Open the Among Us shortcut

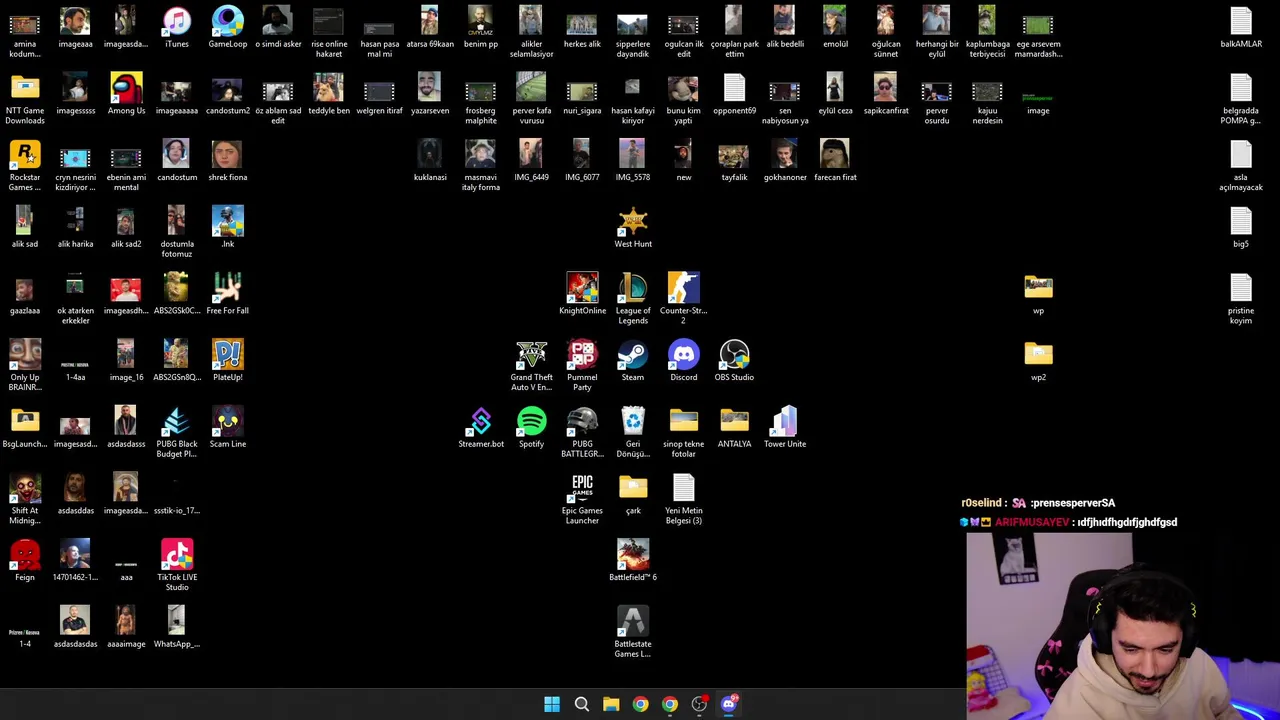click(x=126, y=95)
